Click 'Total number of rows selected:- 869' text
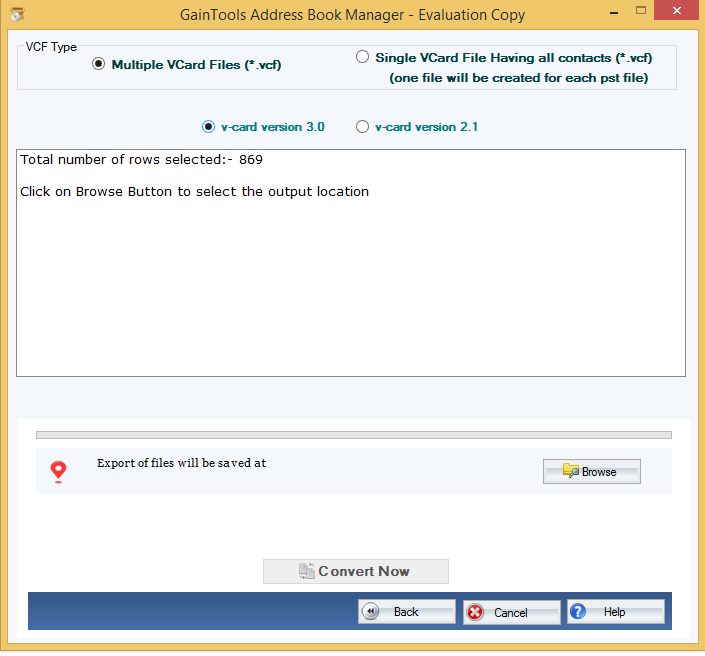Image resolution: width=705 pixels, height=656 pixels. (142, 160)
